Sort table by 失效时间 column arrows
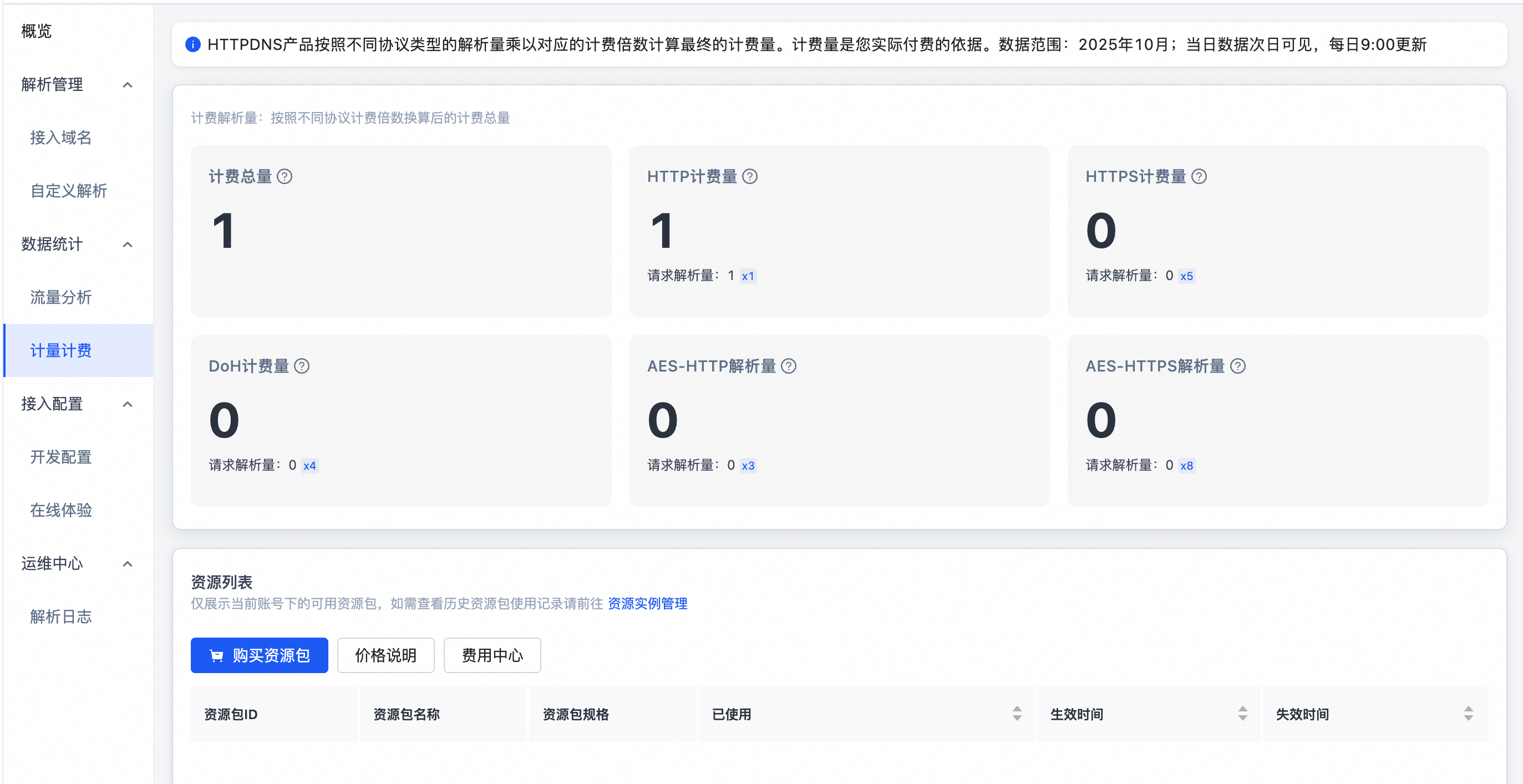Screen dimensions: 1523x784 coord(1469,714)
